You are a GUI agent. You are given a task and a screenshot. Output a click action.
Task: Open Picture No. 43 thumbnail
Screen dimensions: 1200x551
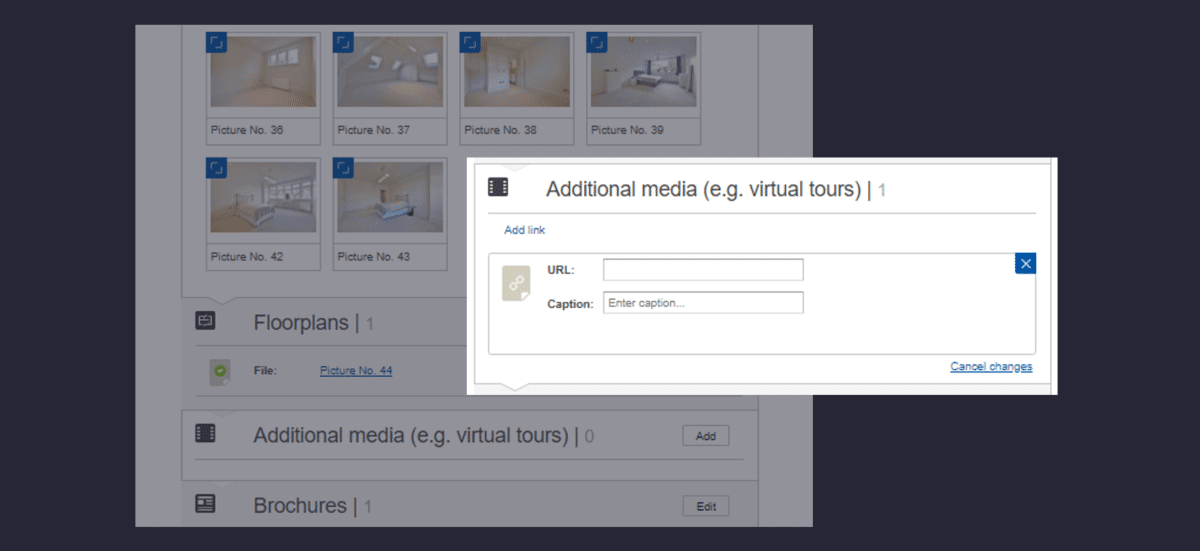click(x=391, y=198)
